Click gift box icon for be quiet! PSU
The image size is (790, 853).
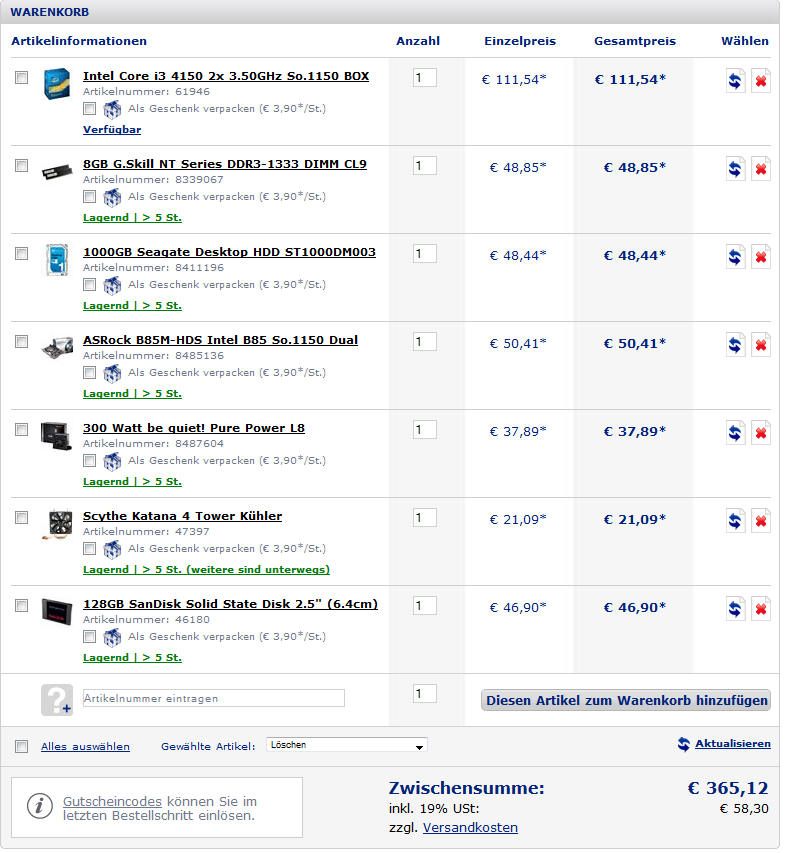(113, 463)
